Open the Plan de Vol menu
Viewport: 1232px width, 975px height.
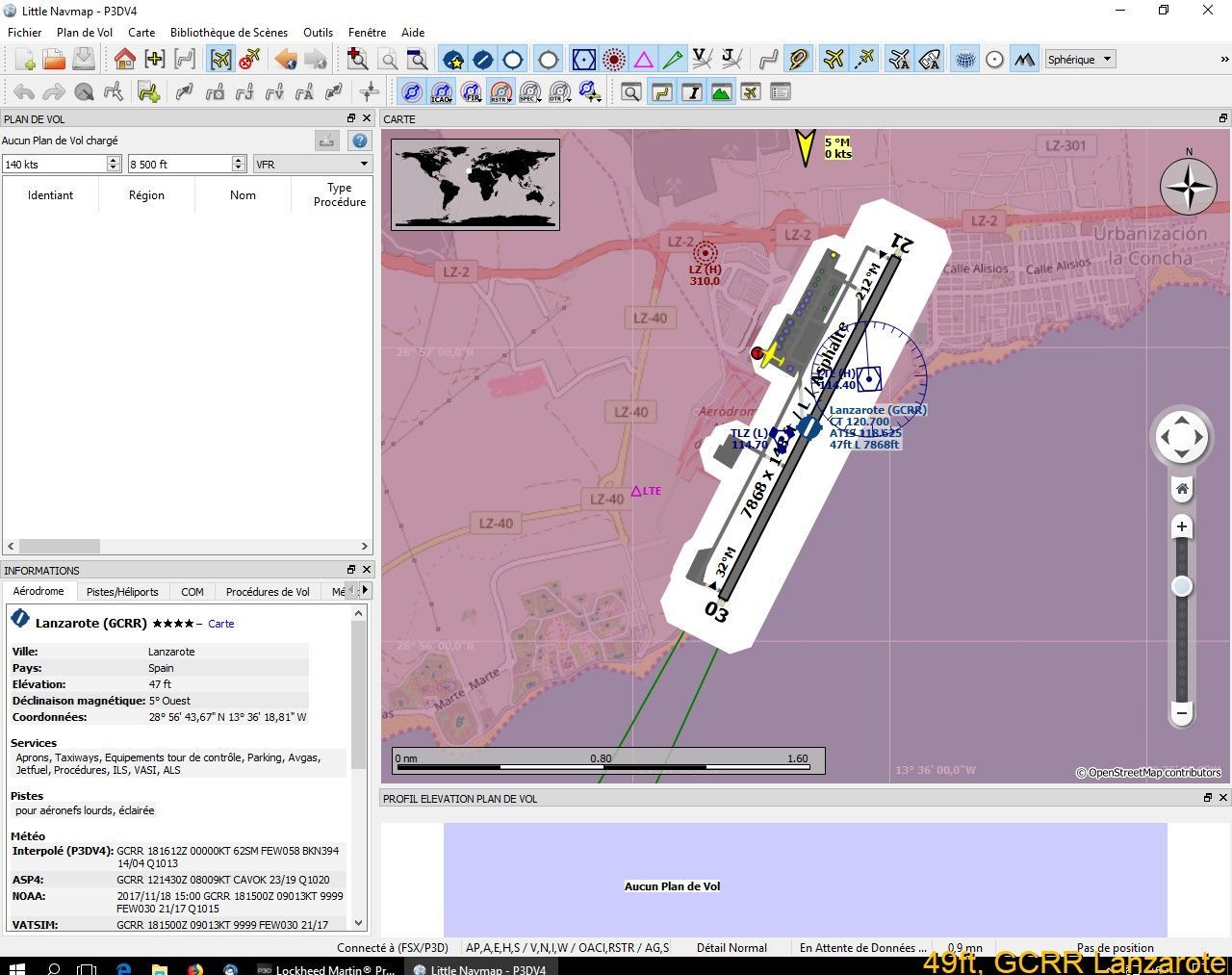pyautogui.click(x=85, y=32)
